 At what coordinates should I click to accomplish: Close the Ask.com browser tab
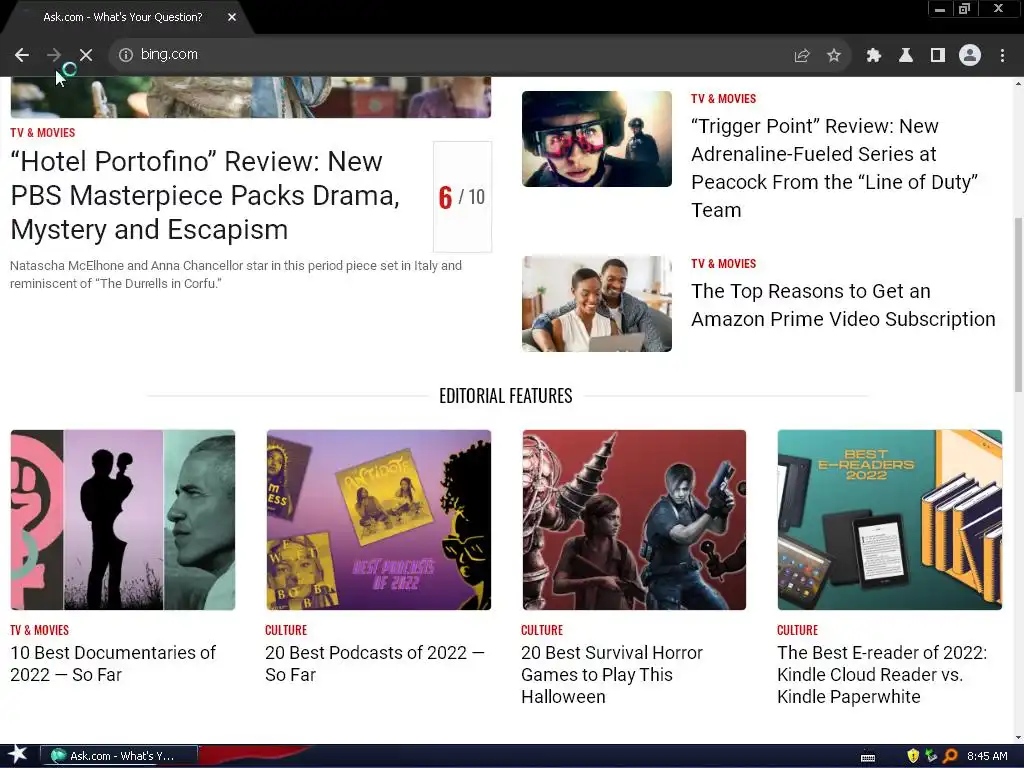point(232,17)
